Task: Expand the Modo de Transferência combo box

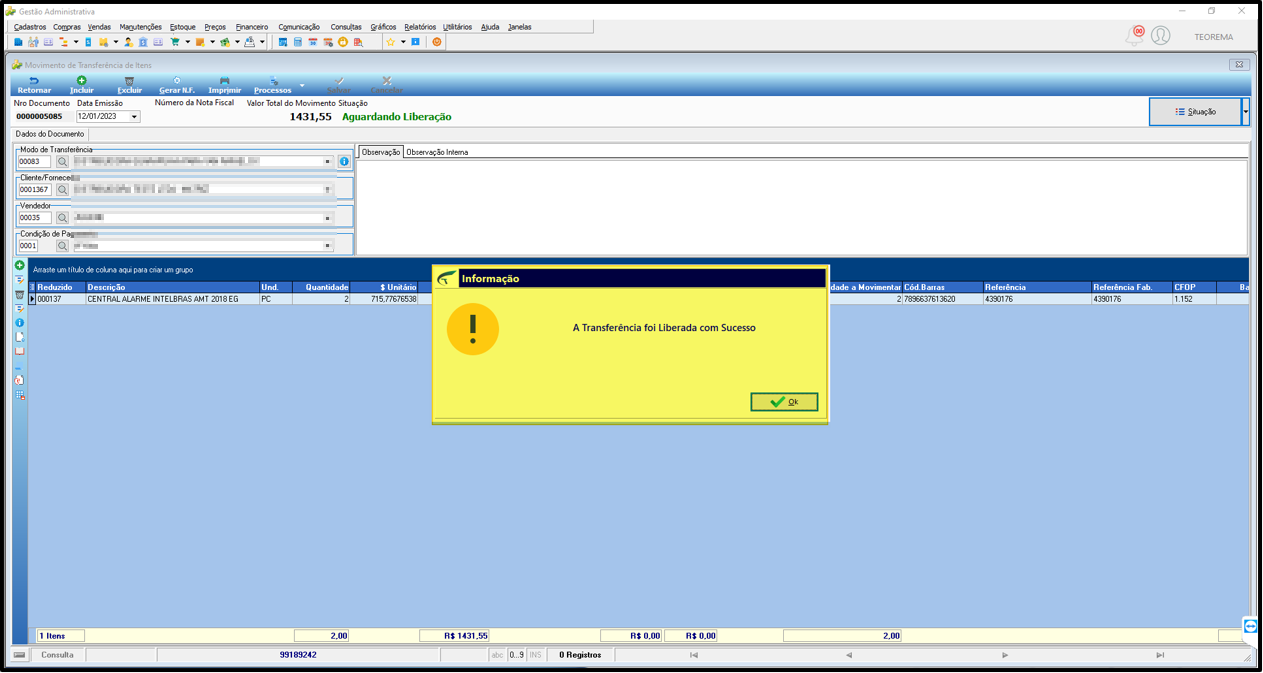Action: tap(328, 161)
